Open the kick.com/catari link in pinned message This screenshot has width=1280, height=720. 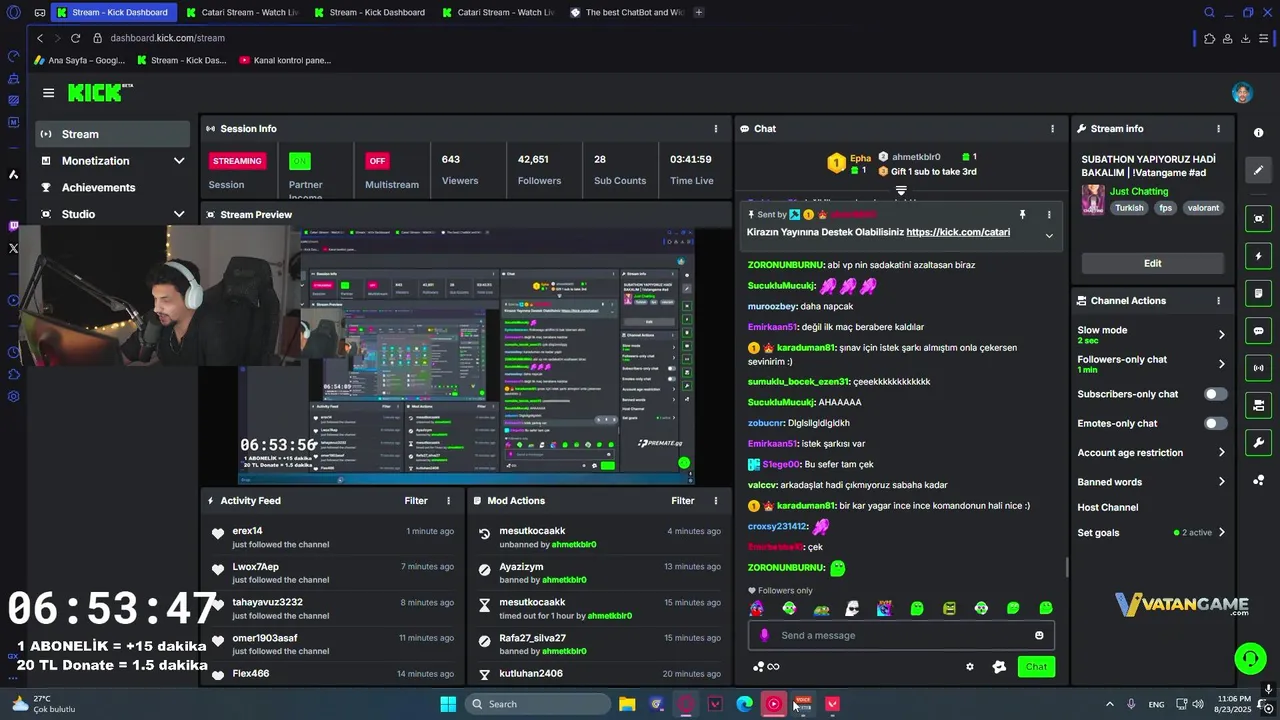point(958,232)
